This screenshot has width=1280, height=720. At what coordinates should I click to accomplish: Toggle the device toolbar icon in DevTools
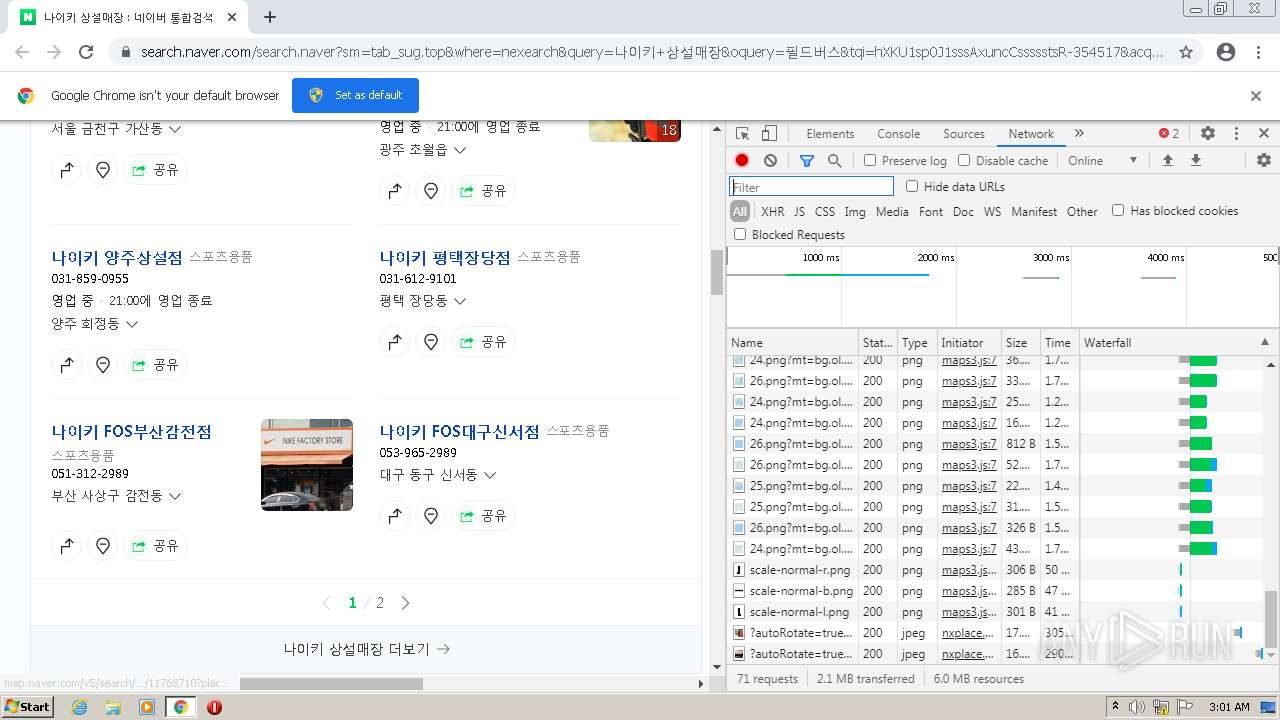click(769, 133)
